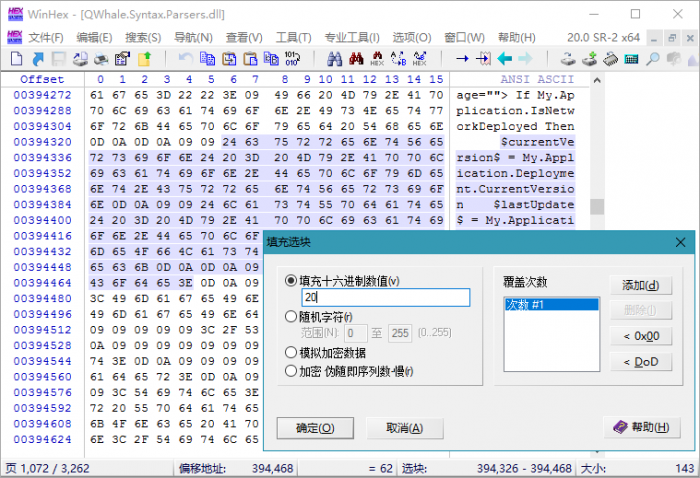Click the cyan Back arrow icon
This screenshot has height=478, width=700.
(505, 59)
